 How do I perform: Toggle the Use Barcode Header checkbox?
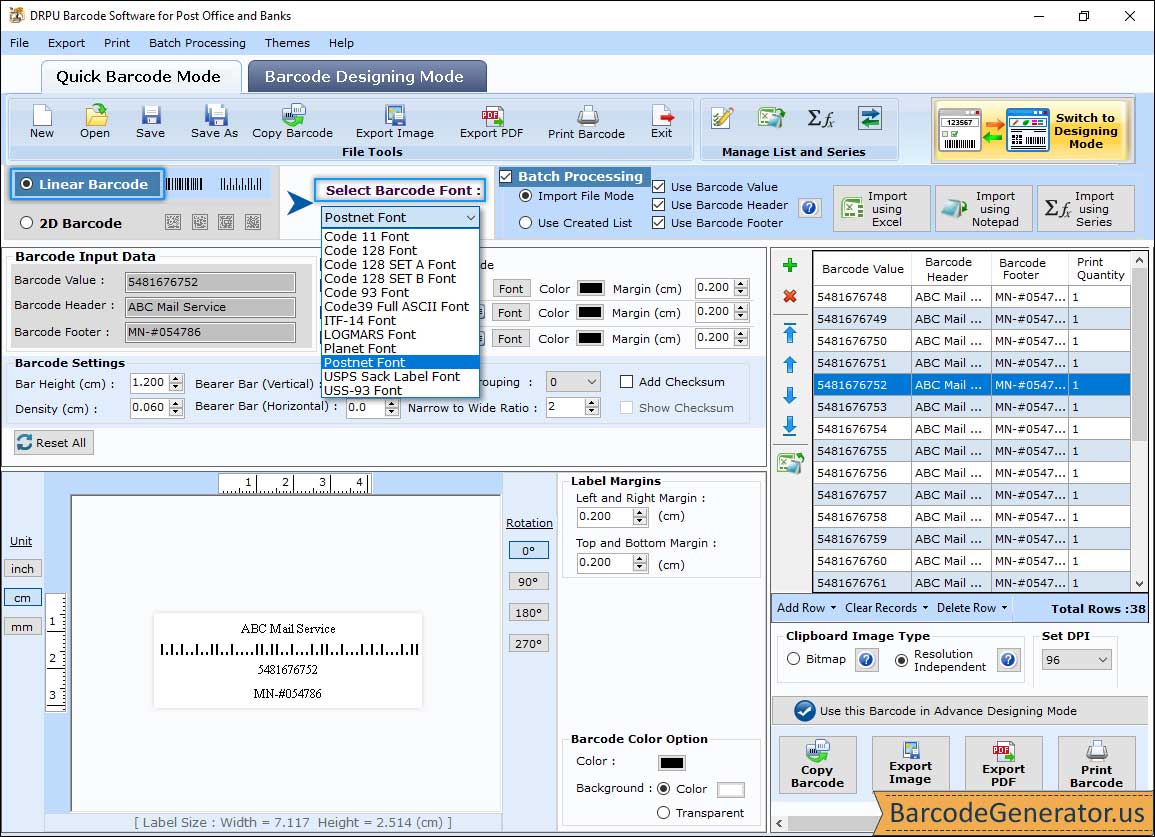click(659, 205)
